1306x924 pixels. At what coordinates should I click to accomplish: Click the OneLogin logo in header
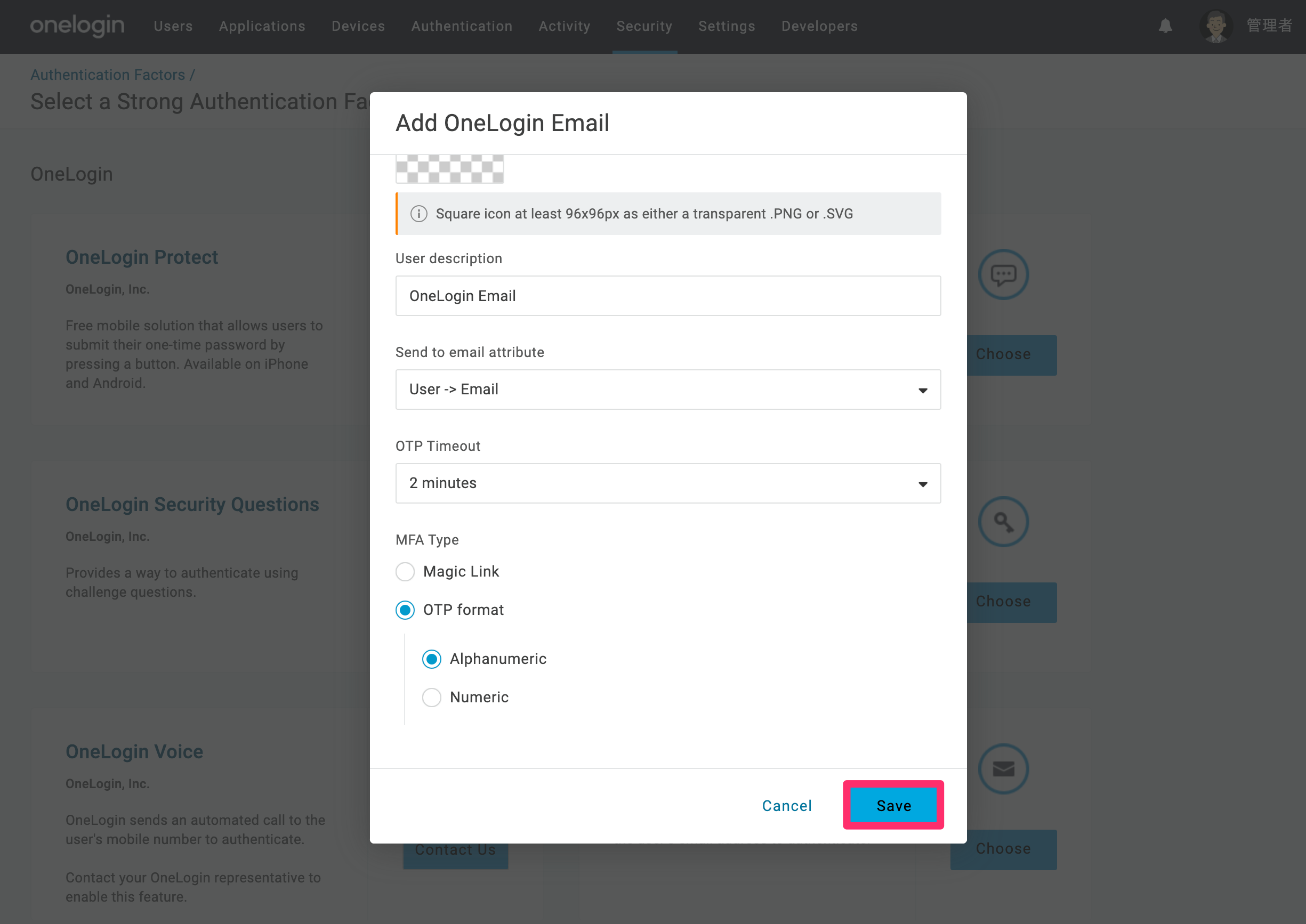point(77,26)
